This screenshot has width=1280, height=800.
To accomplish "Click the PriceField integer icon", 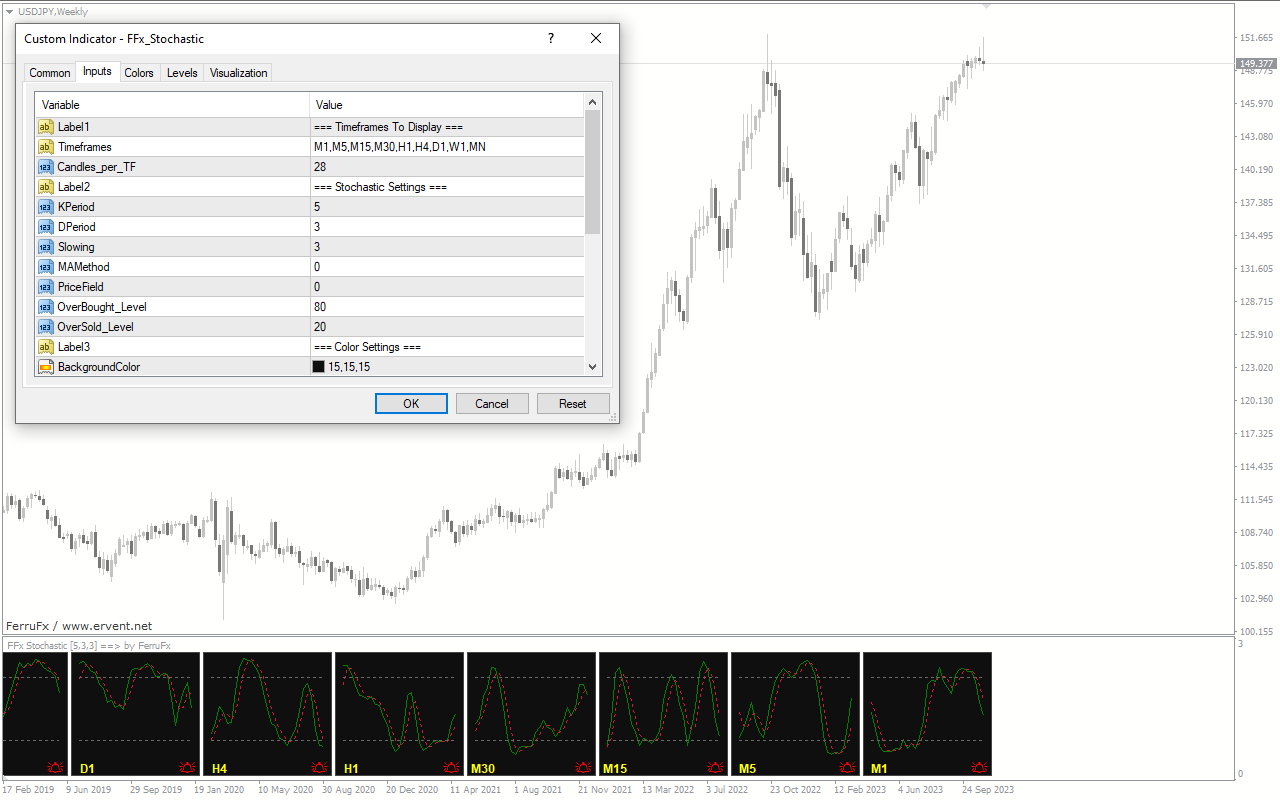I will (x=45, y=287).
